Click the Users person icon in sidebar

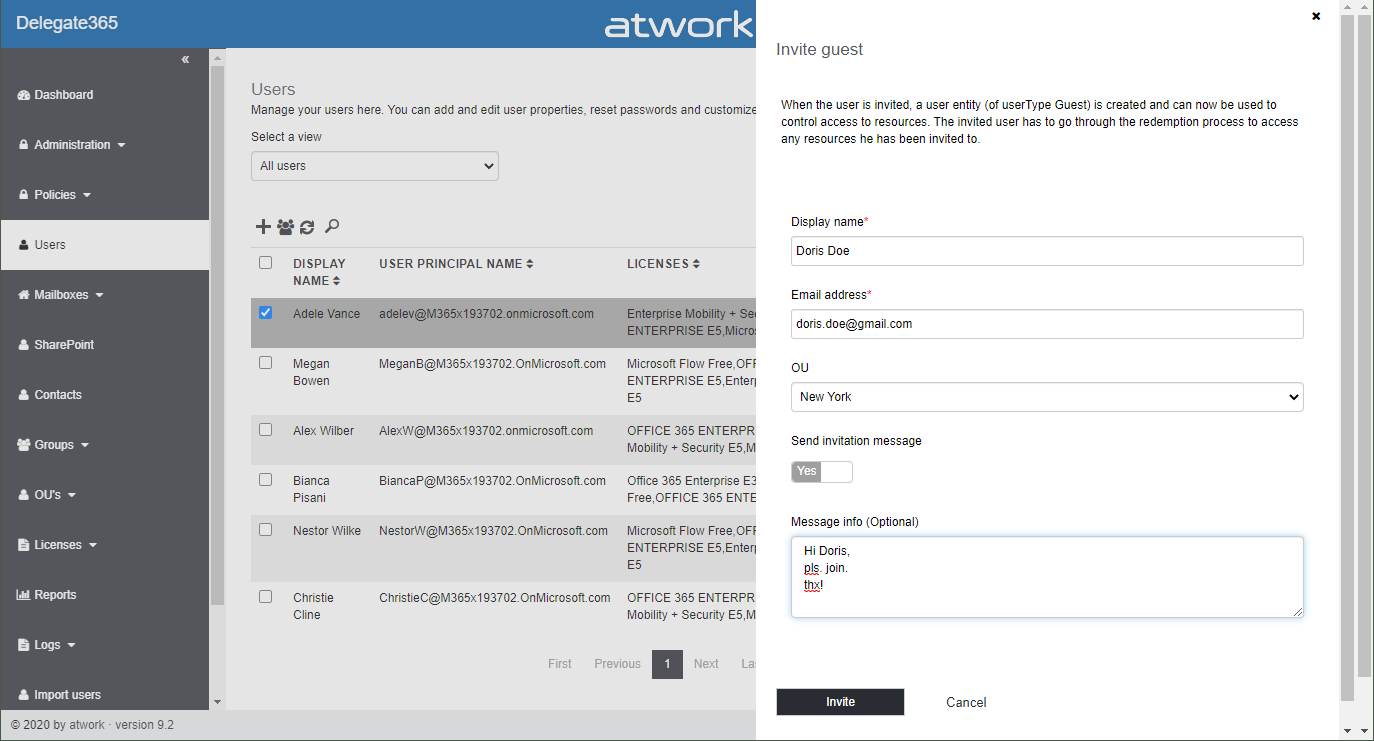(24, 245)
